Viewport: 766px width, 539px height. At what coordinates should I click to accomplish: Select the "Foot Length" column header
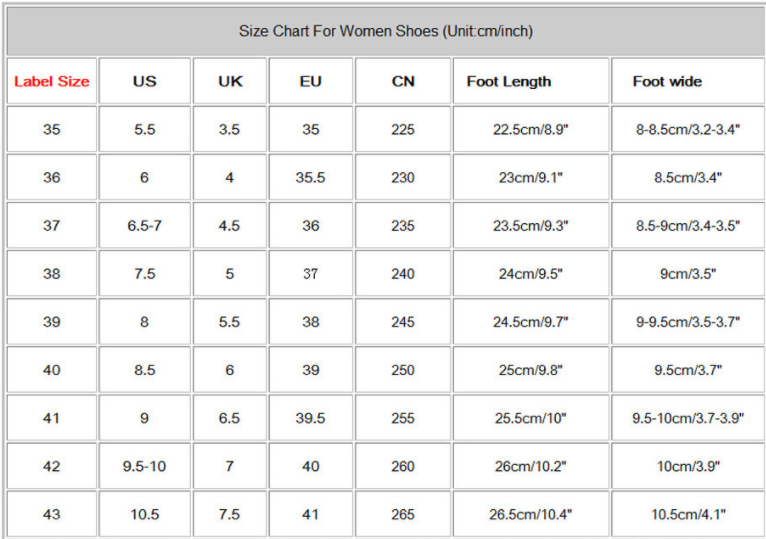point(509,82)
